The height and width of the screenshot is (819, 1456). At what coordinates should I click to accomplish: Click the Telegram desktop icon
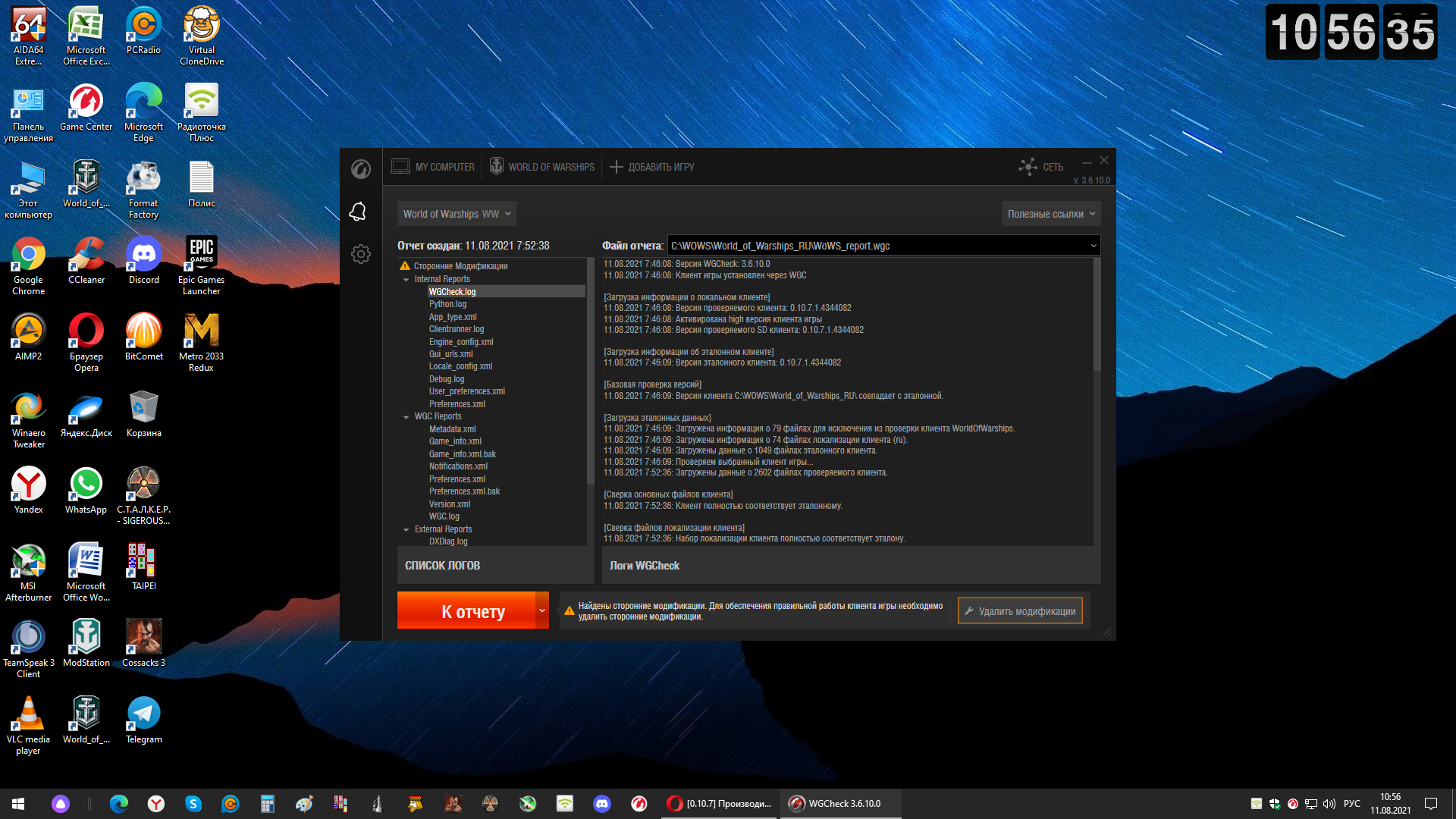[143, 720]
